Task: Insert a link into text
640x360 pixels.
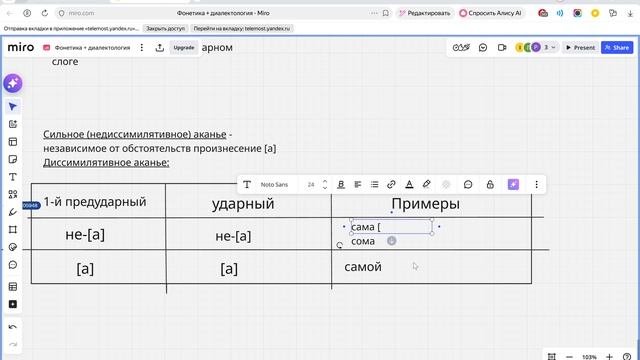Action: (x=391, y=184)
